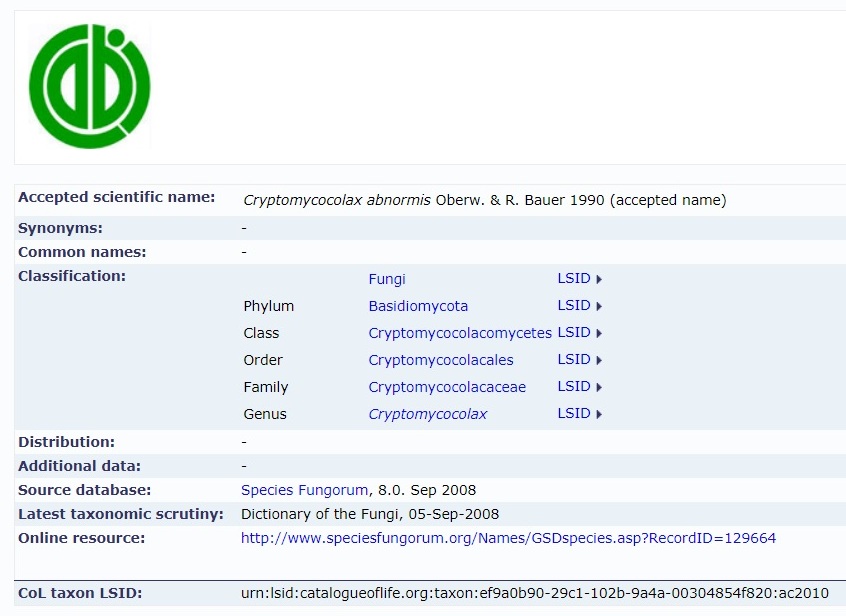Click the LSID text in Genus row

pos(574,414)
